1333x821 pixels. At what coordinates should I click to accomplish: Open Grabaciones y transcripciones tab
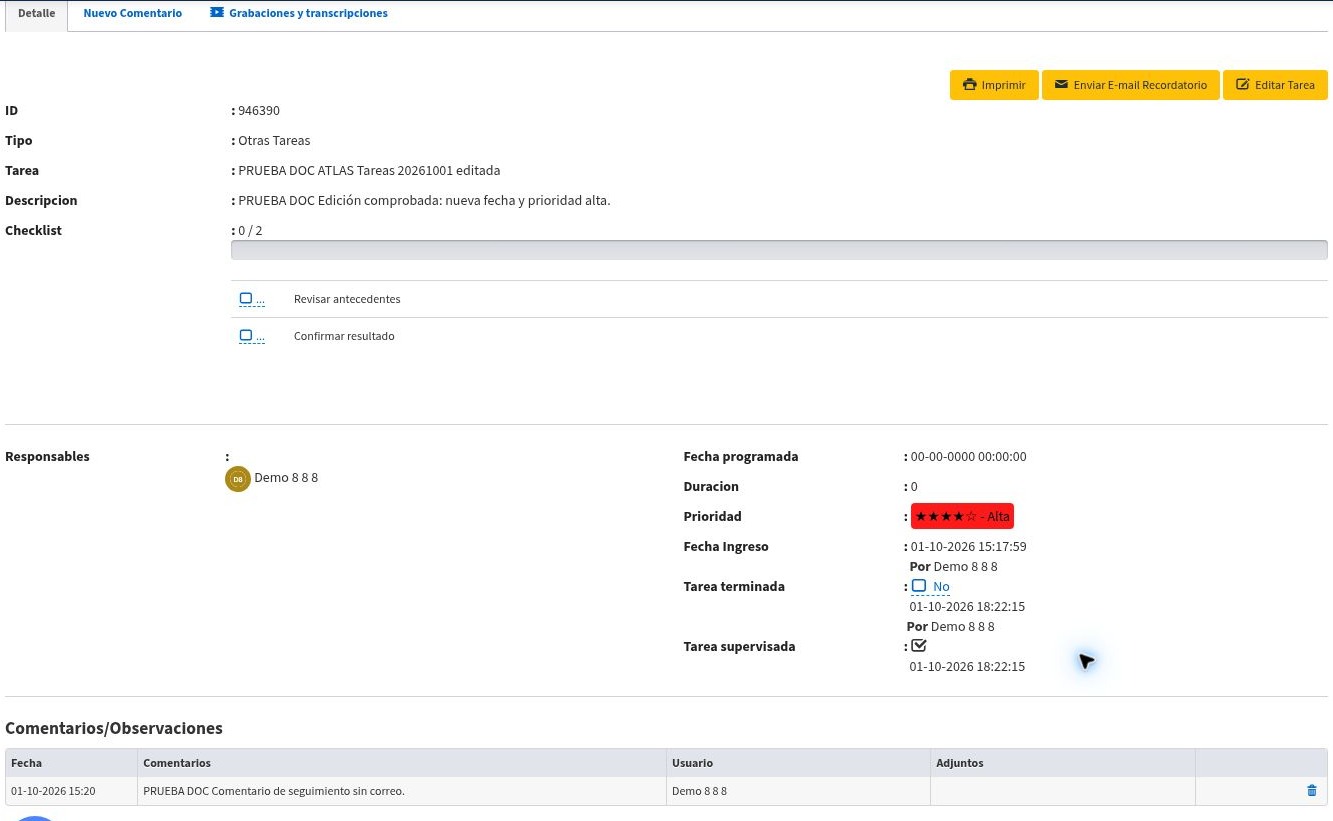299,14
